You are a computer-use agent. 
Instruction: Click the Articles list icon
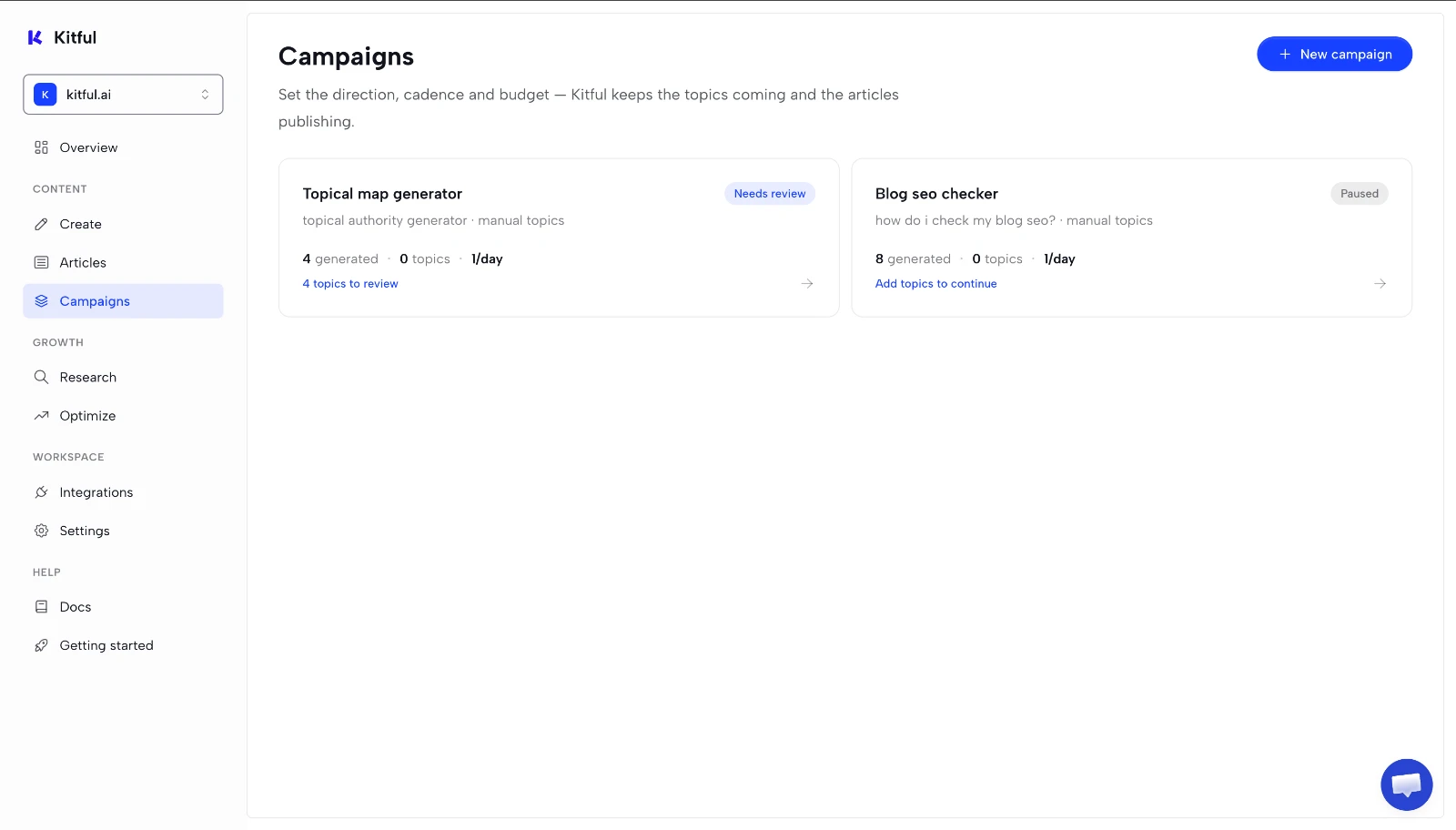41,263
